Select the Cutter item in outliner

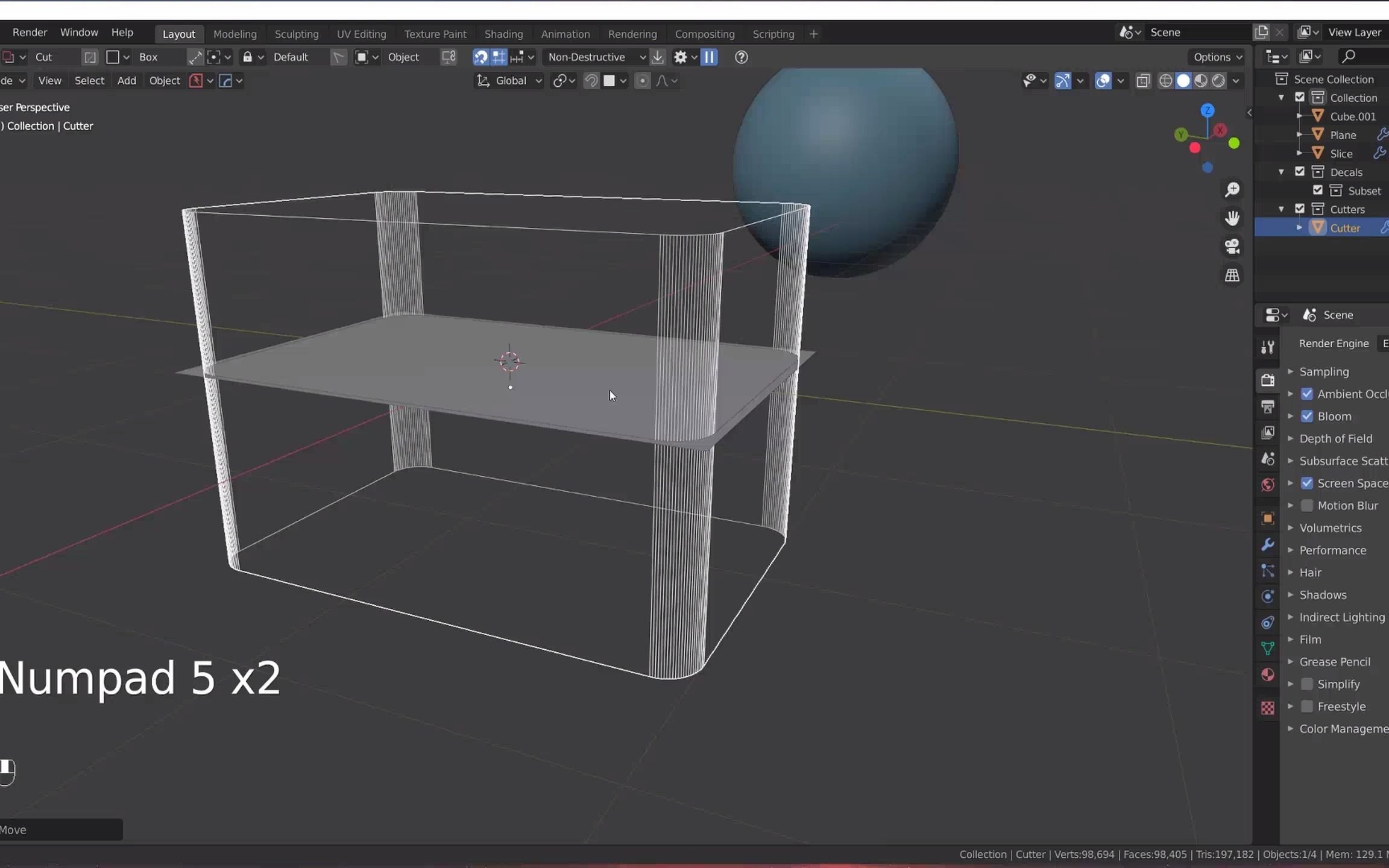[1345, 227]
